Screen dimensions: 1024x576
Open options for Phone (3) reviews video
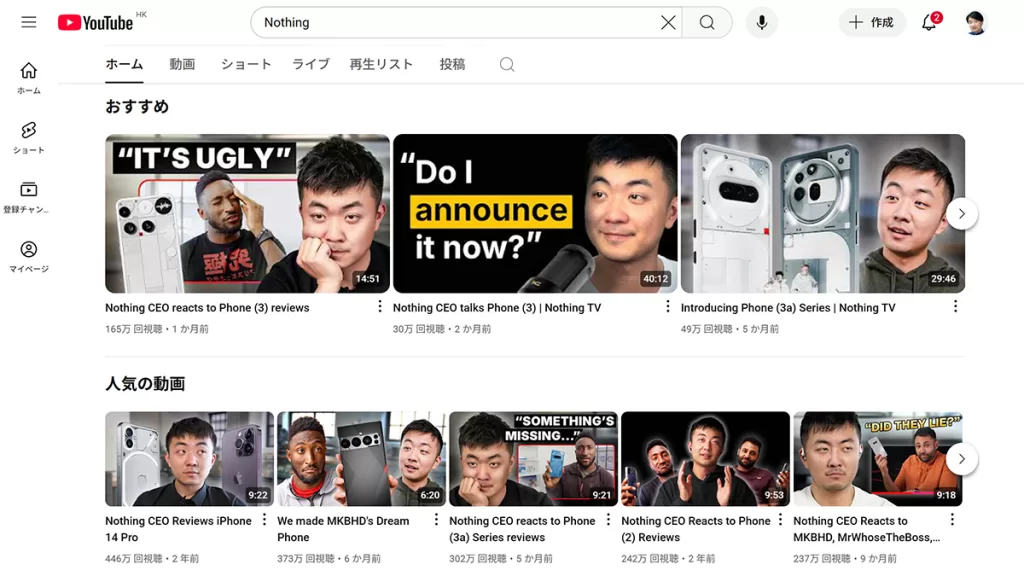click(380, 307)
